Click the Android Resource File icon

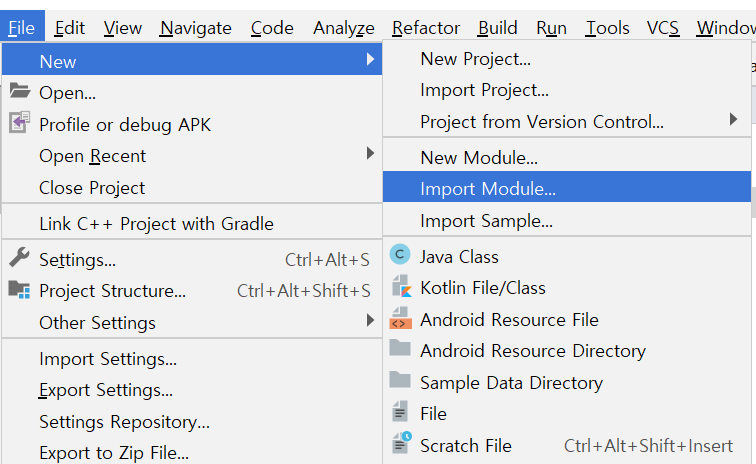pos(400,318)
